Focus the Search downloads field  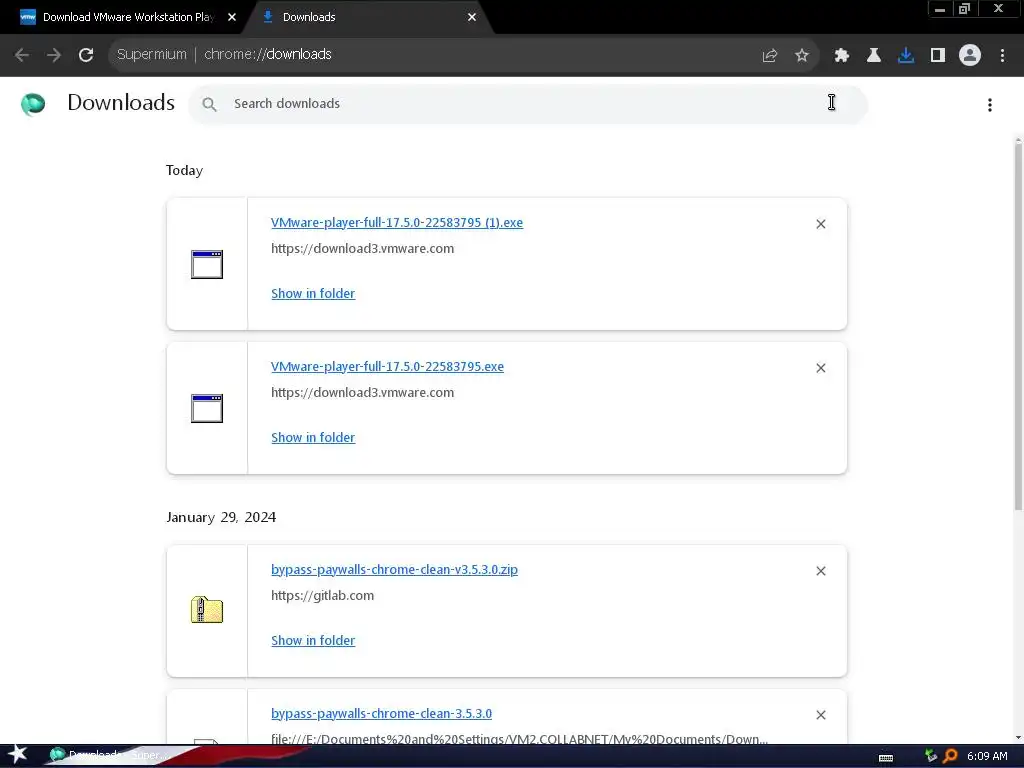tap(528, 104)
